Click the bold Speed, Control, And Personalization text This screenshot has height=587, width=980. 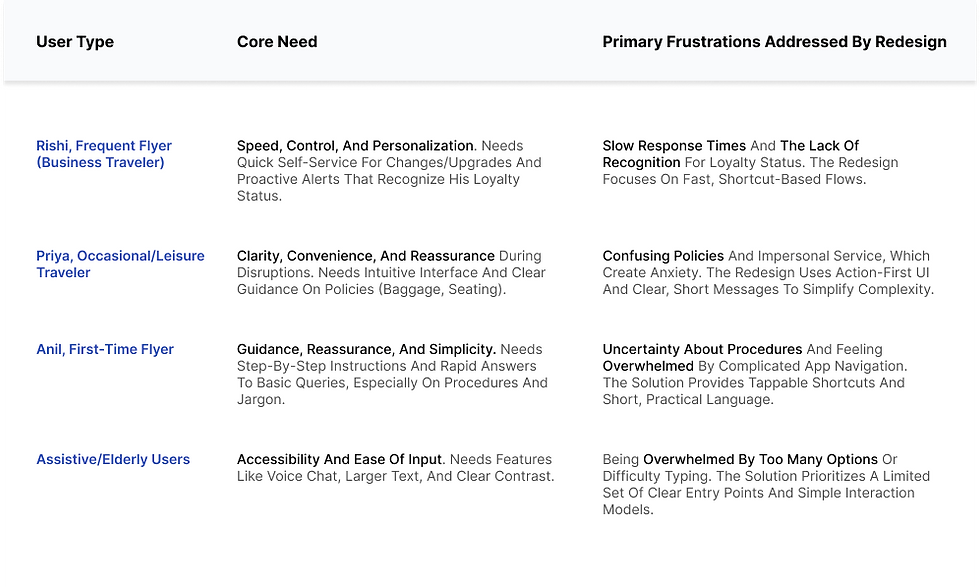click(355, 146)
